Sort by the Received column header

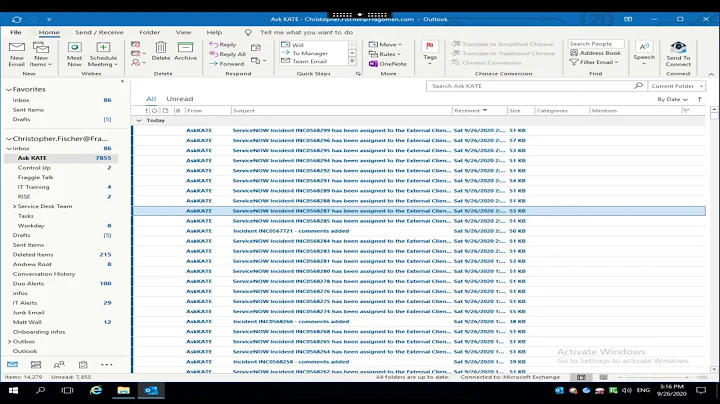coord(479,111)
